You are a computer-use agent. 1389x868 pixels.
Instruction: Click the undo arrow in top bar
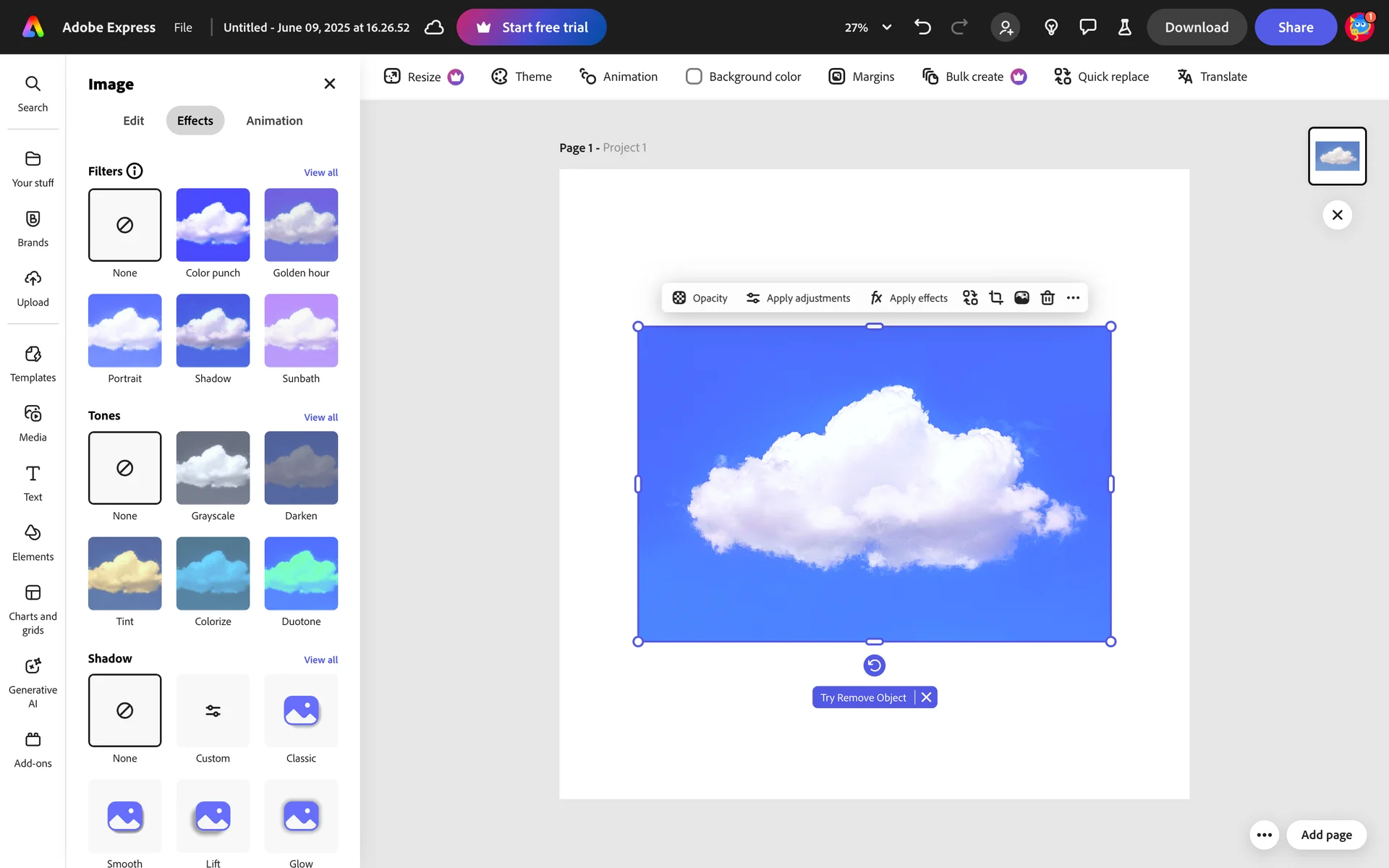coord(922,27)
